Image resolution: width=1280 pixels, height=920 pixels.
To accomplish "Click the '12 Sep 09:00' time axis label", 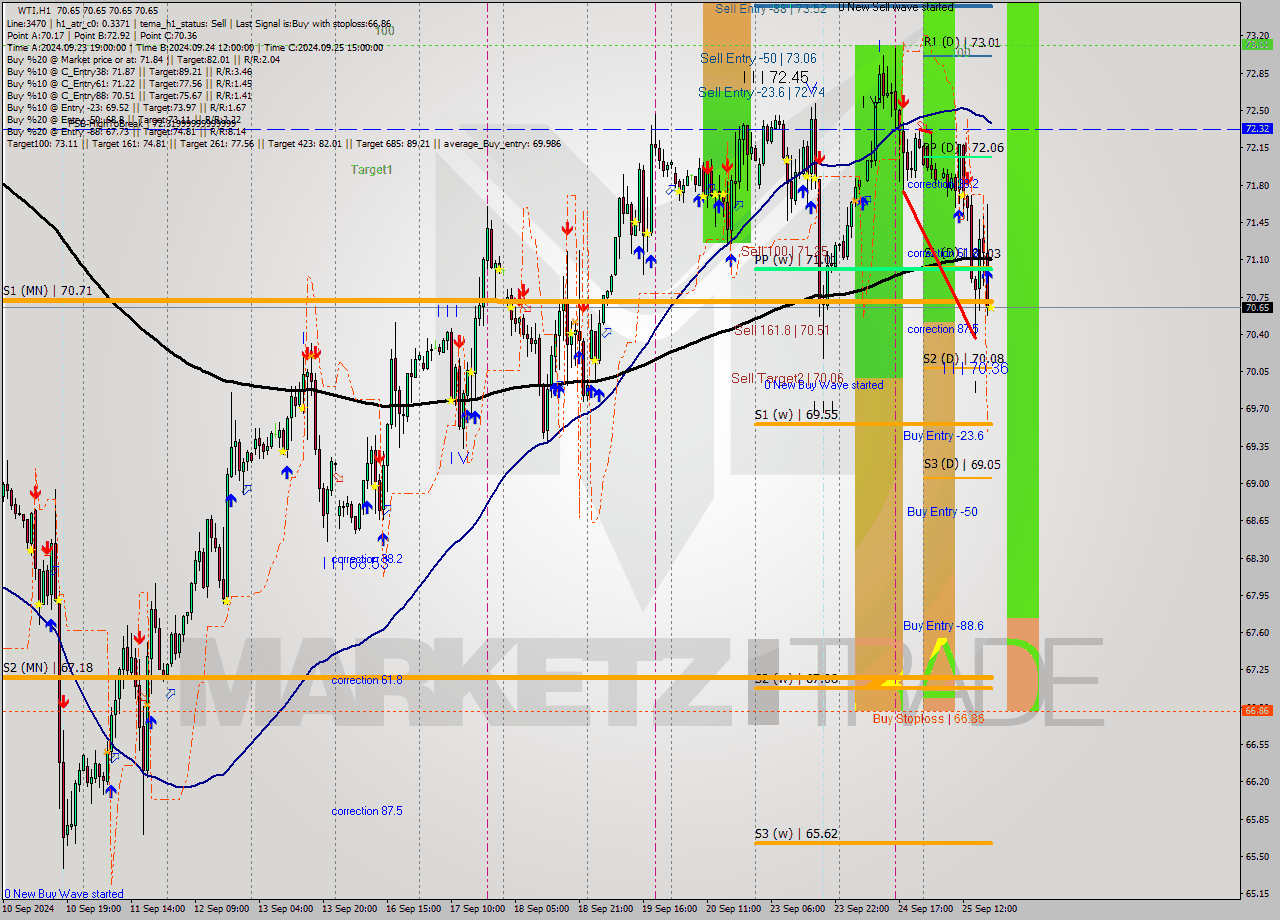I will [221, 909].
